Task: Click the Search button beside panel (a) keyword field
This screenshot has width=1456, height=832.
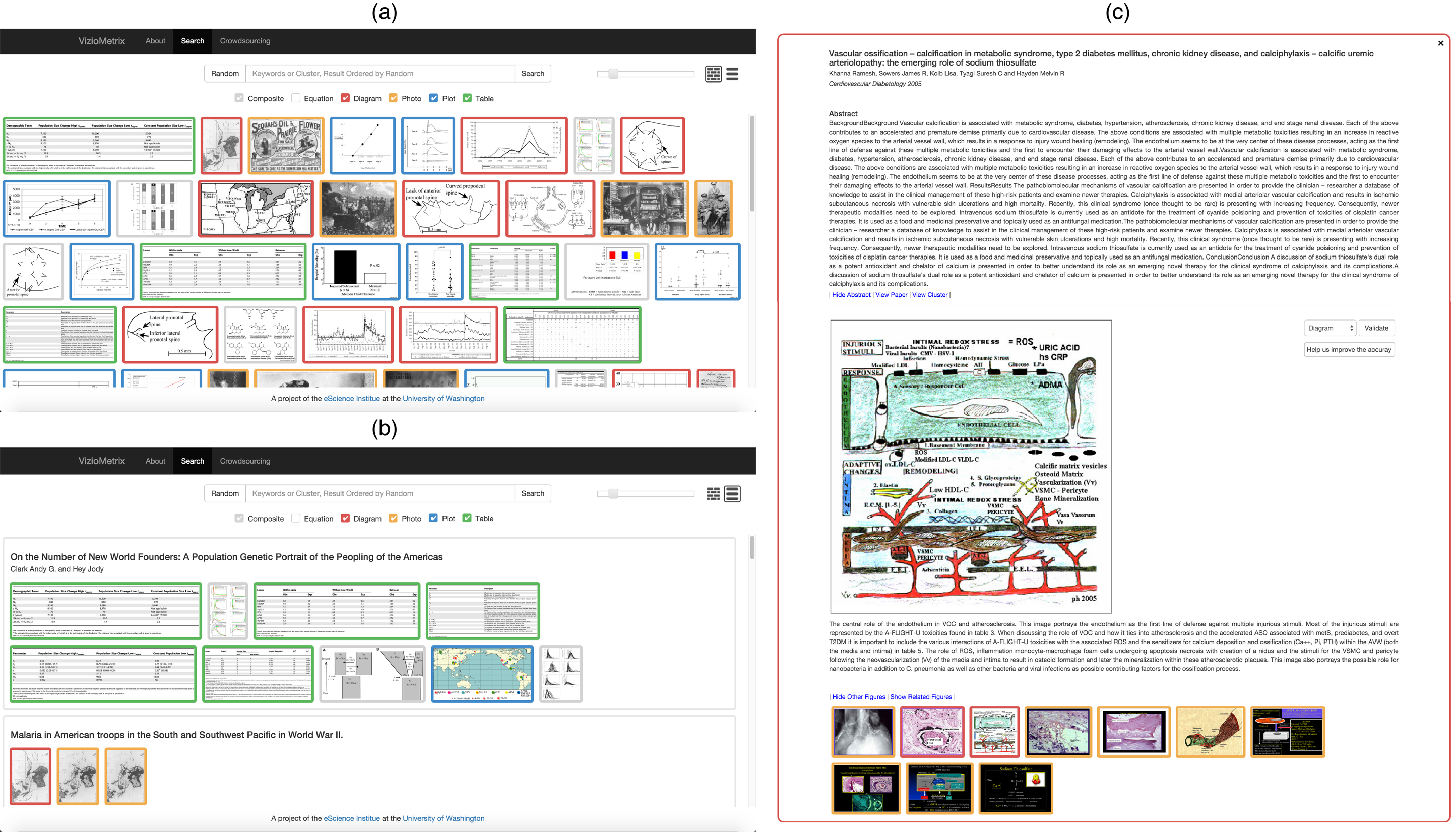Action: point(533,74)
